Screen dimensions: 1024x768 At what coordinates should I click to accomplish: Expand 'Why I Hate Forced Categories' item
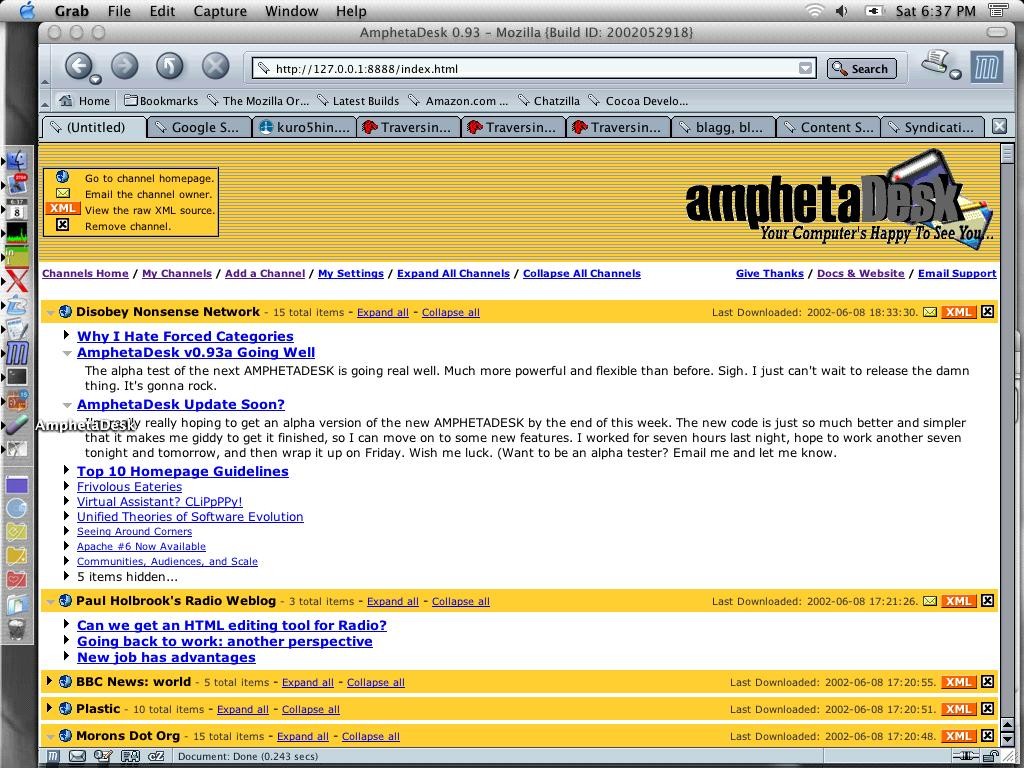click(x=67, y=336)
